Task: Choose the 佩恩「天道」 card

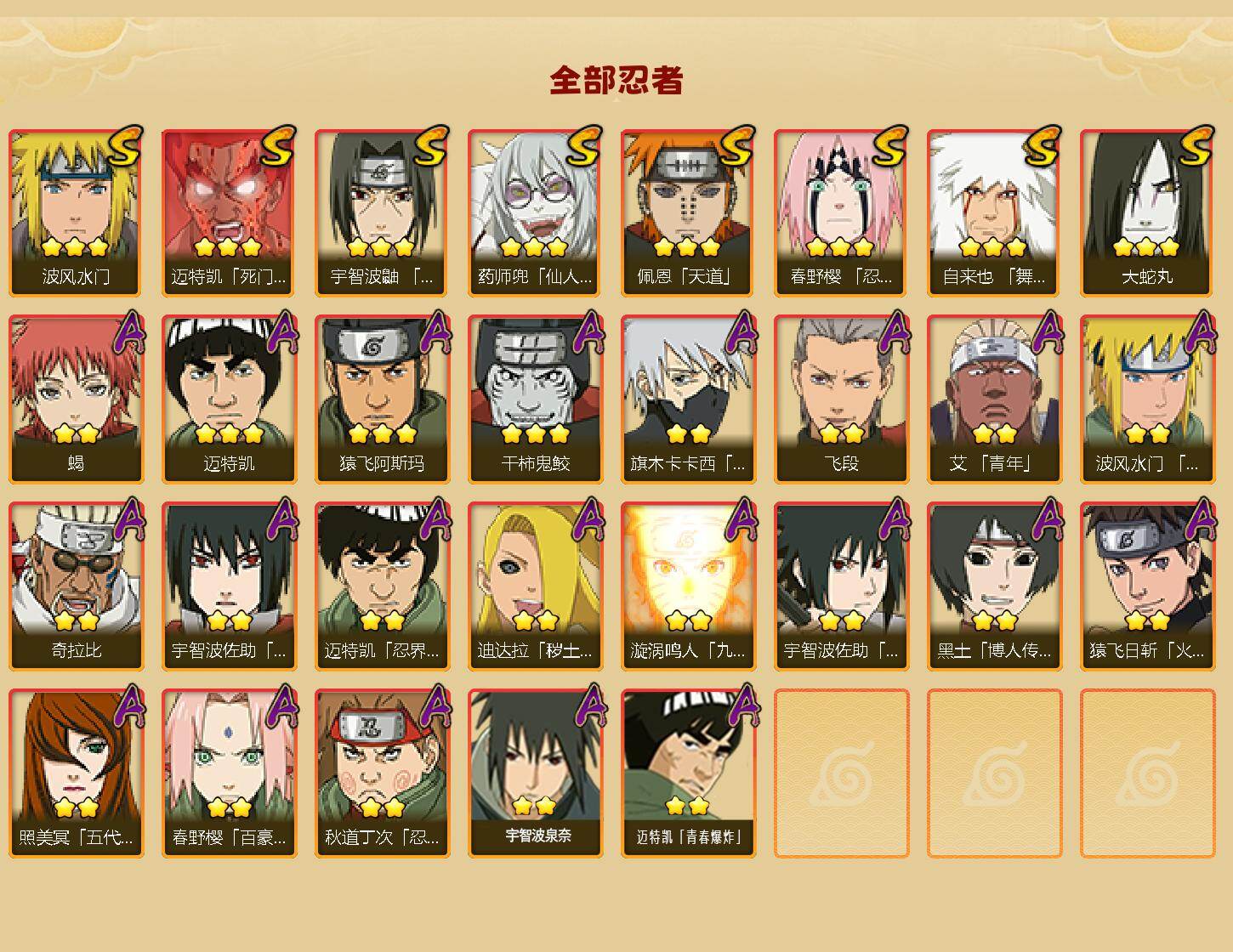Action: point(689,212)
